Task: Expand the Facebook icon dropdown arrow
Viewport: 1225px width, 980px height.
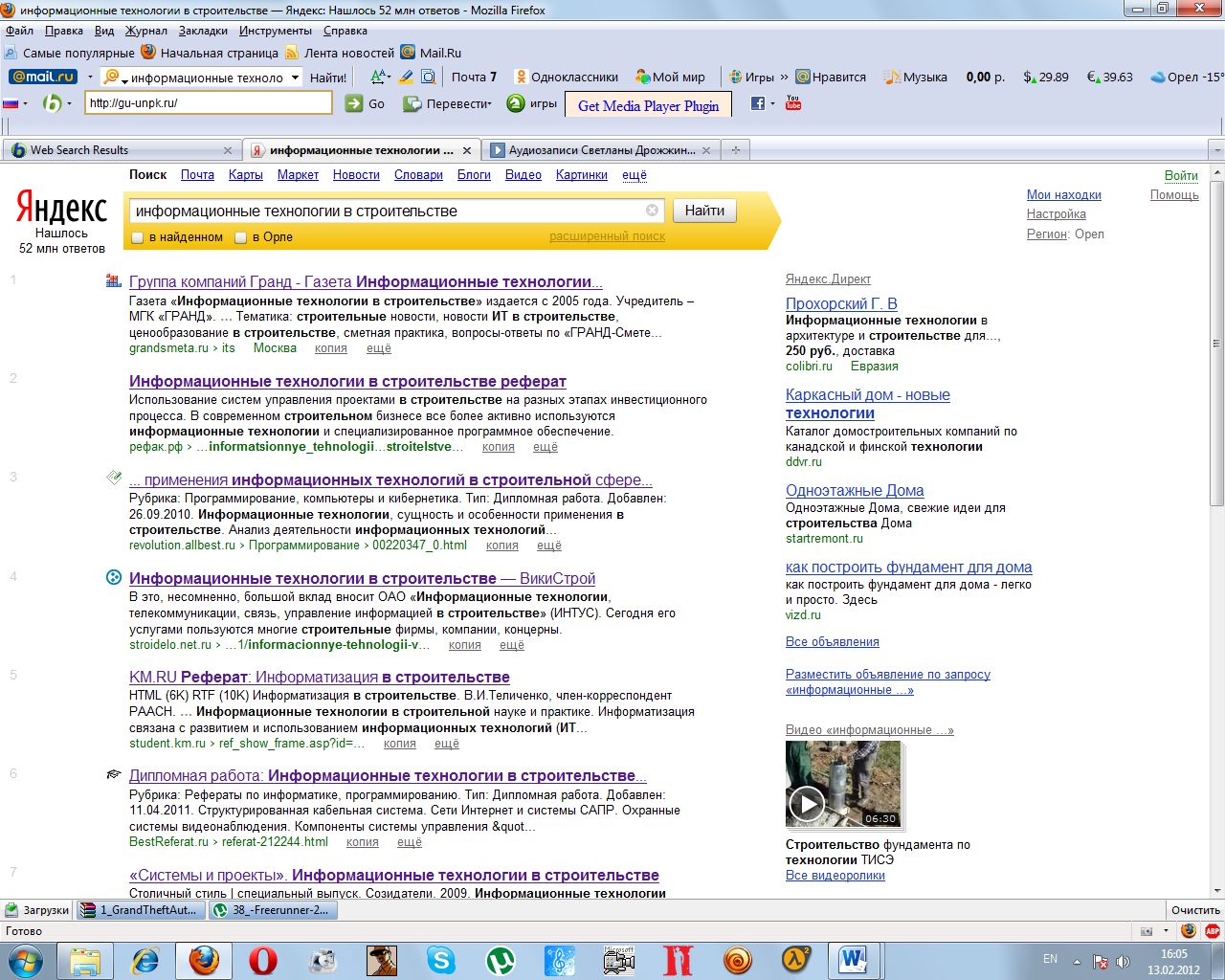Action: [x=772, y=103]
